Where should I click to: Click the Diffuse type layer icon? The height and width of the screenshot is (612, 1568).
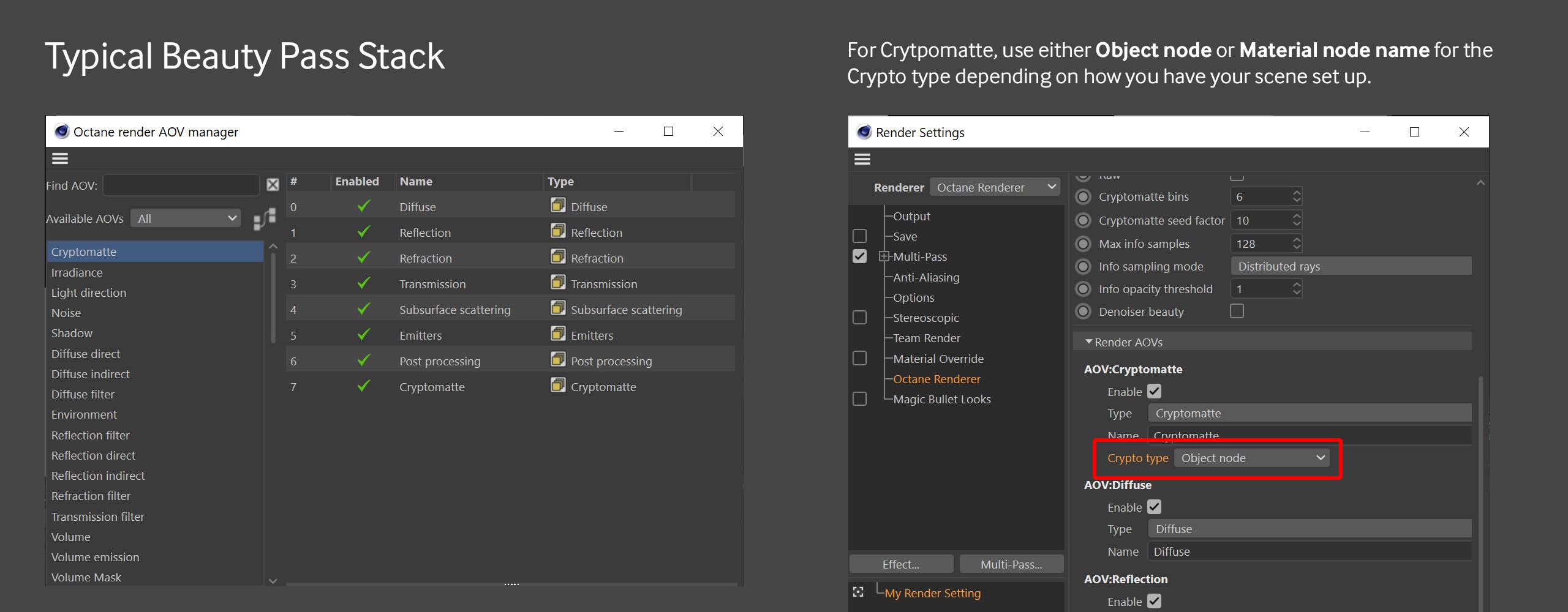pyautogui.click(x=557, y=206)
